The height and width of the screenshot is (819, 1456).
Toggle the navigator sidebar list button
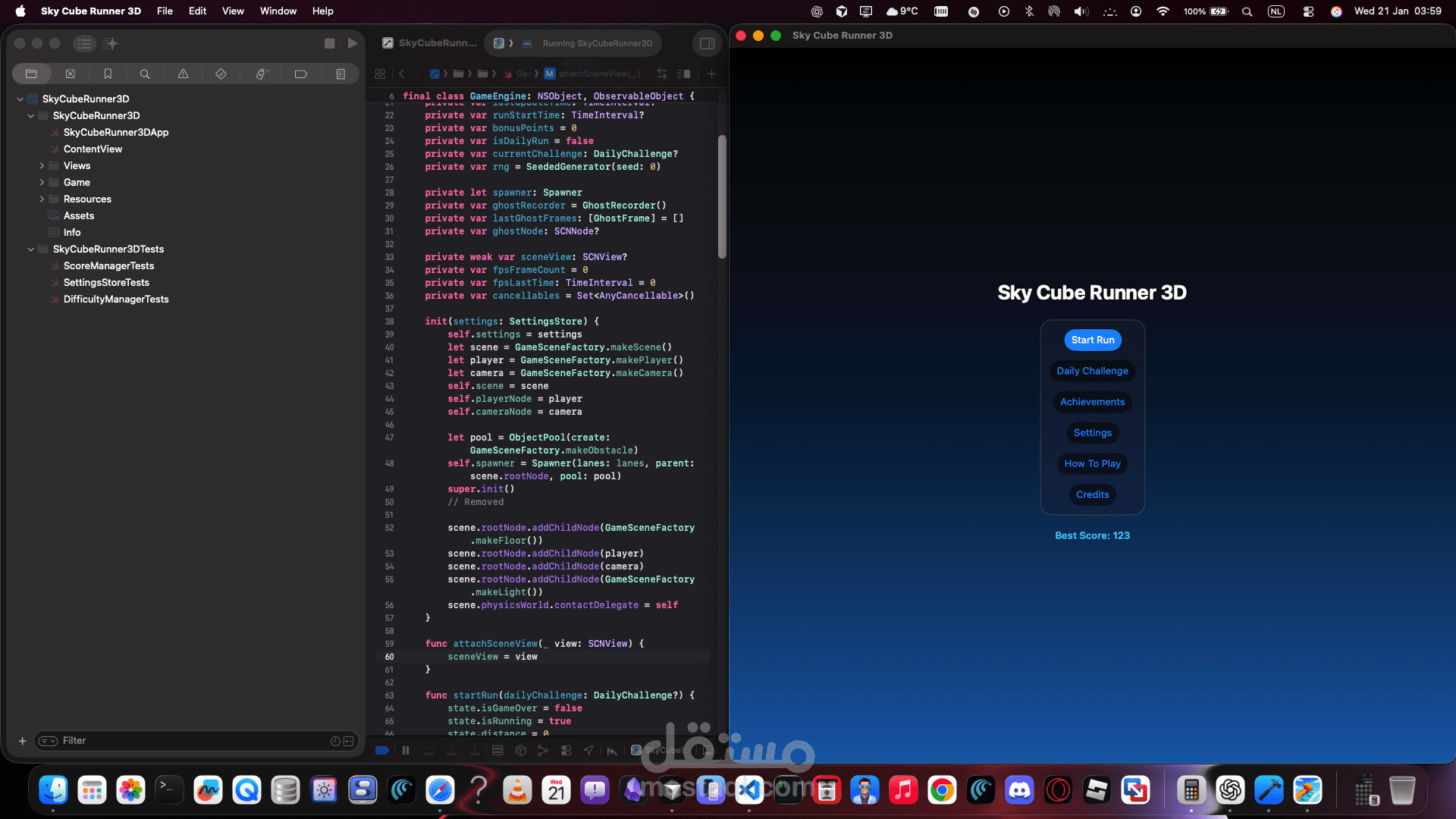point(84,43)
